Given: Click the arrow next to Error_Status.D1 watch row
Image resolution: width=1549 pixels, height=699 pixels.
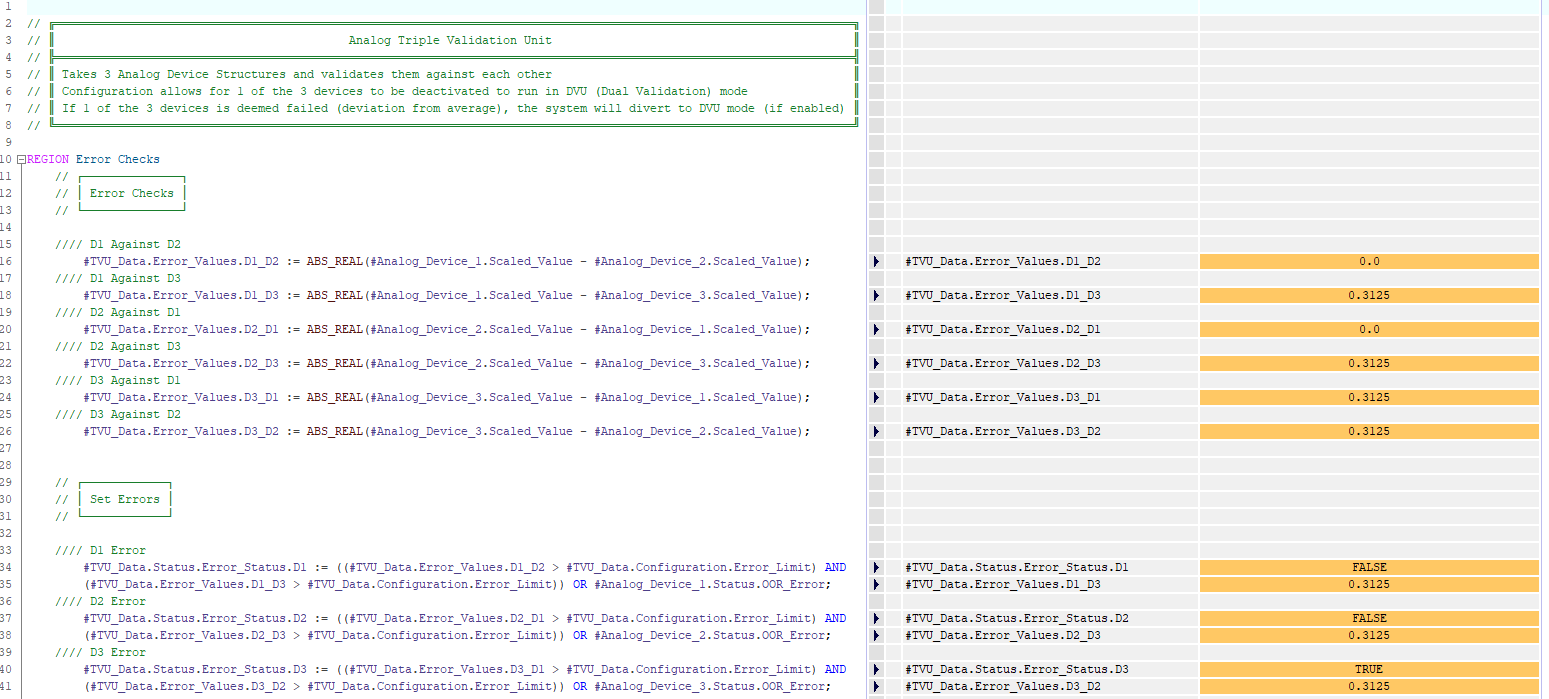Looking at the screenshot, I should pos(877,568).
